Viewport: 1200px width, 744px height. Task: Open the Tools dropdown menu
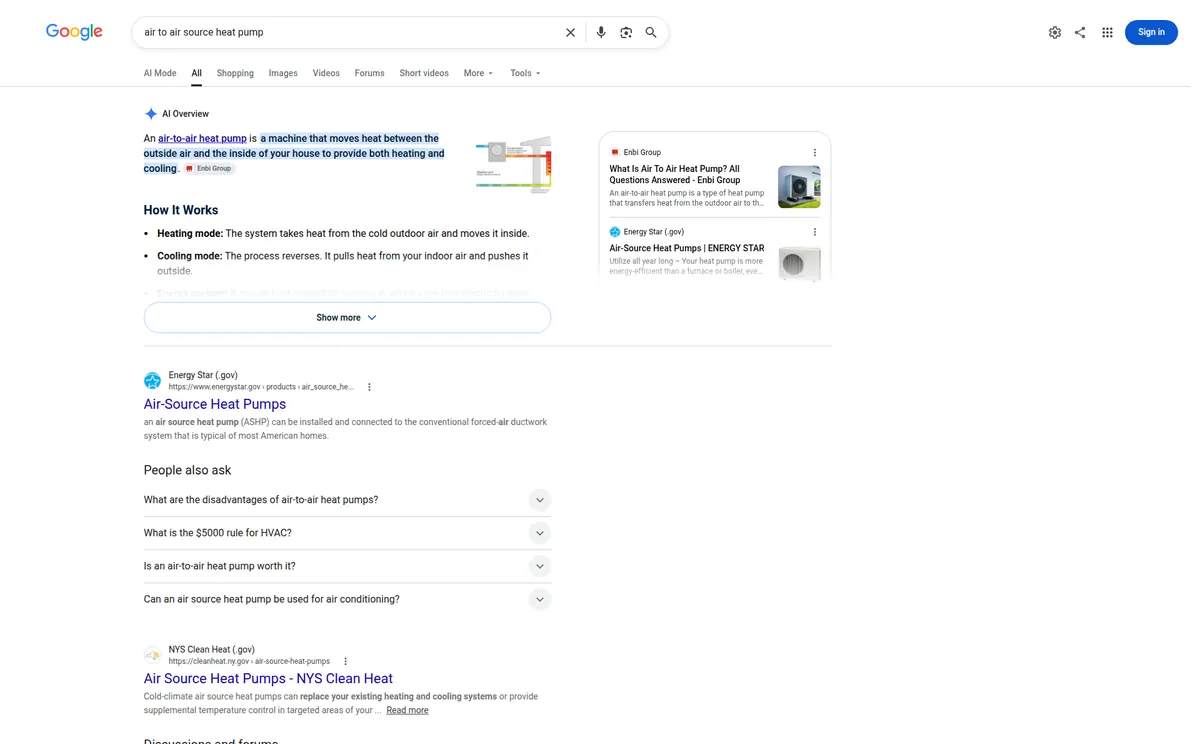[x=525, y=73]
